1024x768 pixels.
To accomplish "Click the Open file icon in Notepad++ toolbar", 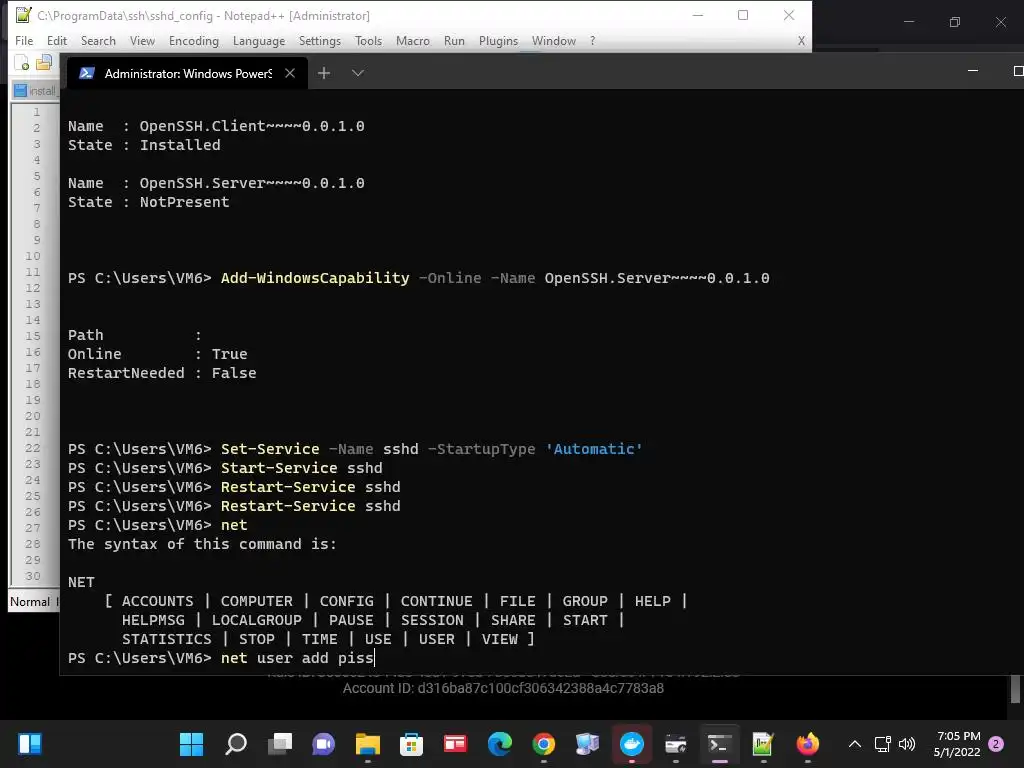I will [44, 63].
